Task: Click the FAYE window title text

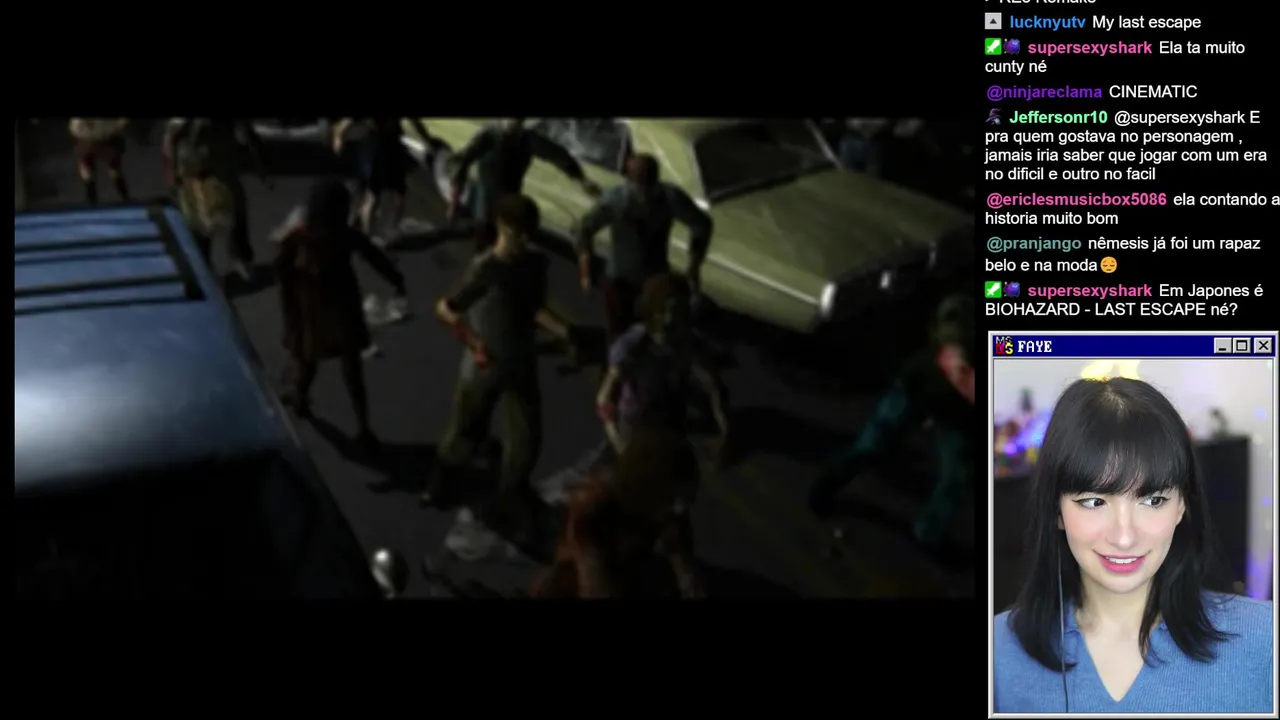Action: point(1035,347)
